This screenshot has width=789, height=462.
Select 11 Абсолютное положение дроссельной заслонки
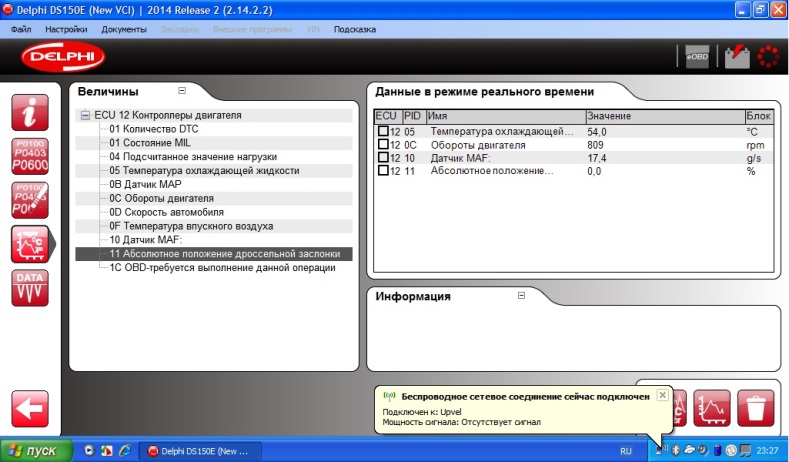pyautogui.click(x=225, y=254)
